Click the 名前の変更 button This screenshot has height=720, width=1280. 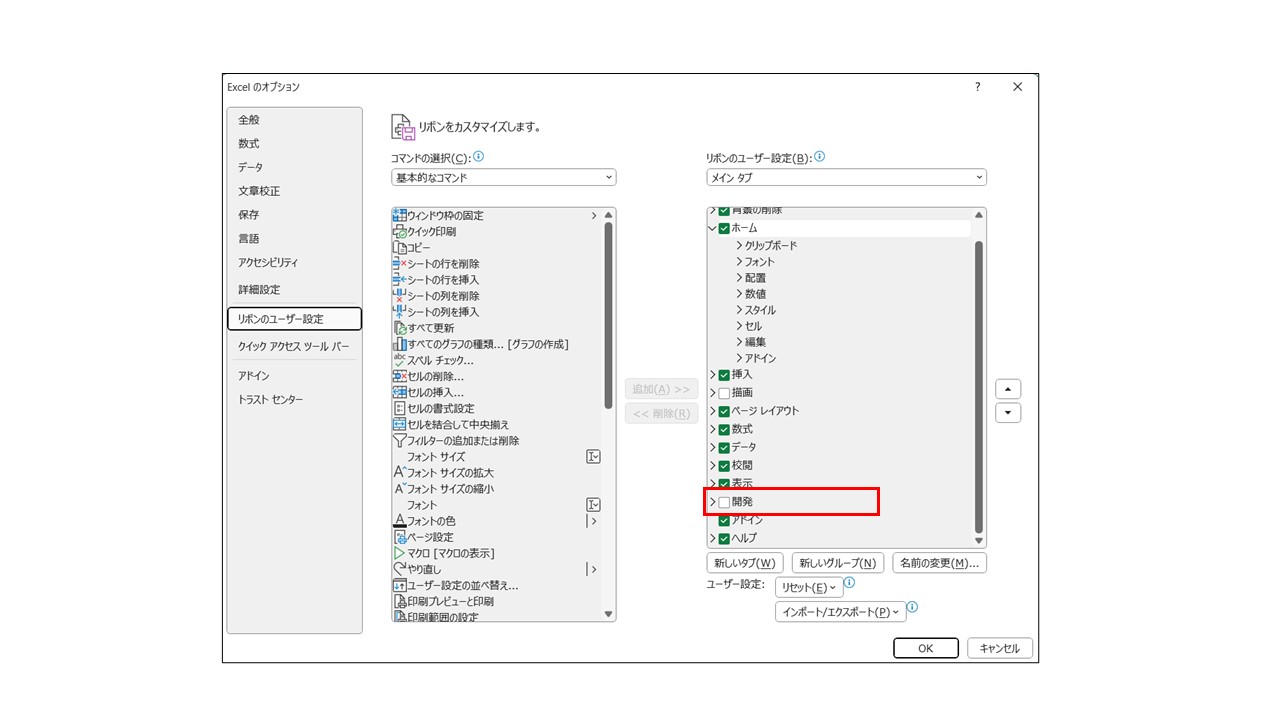940,563
